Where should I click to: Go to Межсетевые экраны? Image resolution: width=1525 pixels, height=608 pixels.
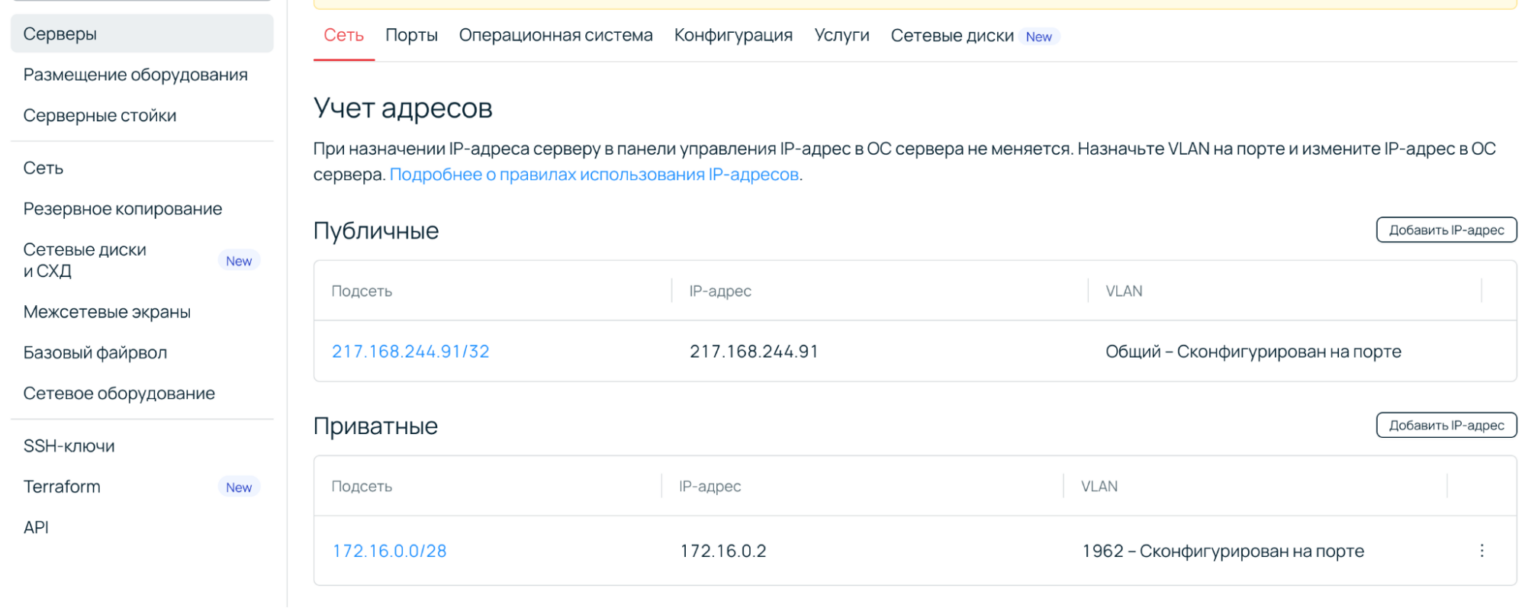[106, 311]
